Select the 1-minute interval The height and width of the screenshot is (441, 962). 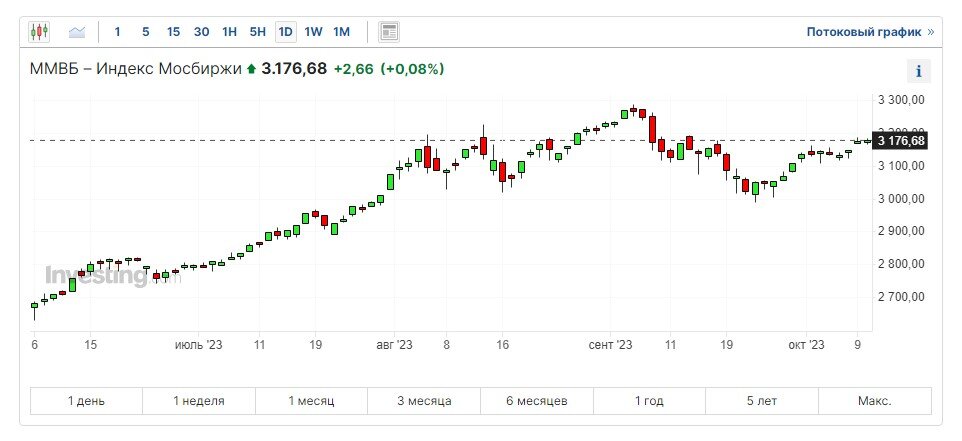[117, 32]
